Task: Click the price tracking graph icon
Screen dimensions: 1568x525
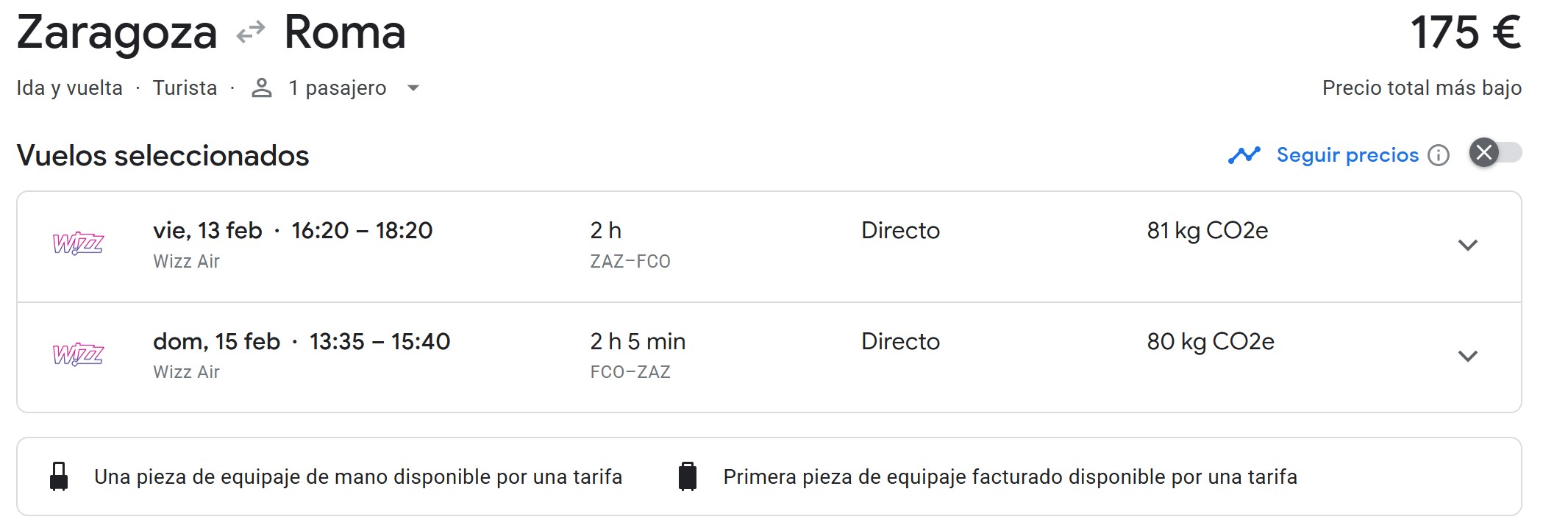Action: [x=1244, y=155]
